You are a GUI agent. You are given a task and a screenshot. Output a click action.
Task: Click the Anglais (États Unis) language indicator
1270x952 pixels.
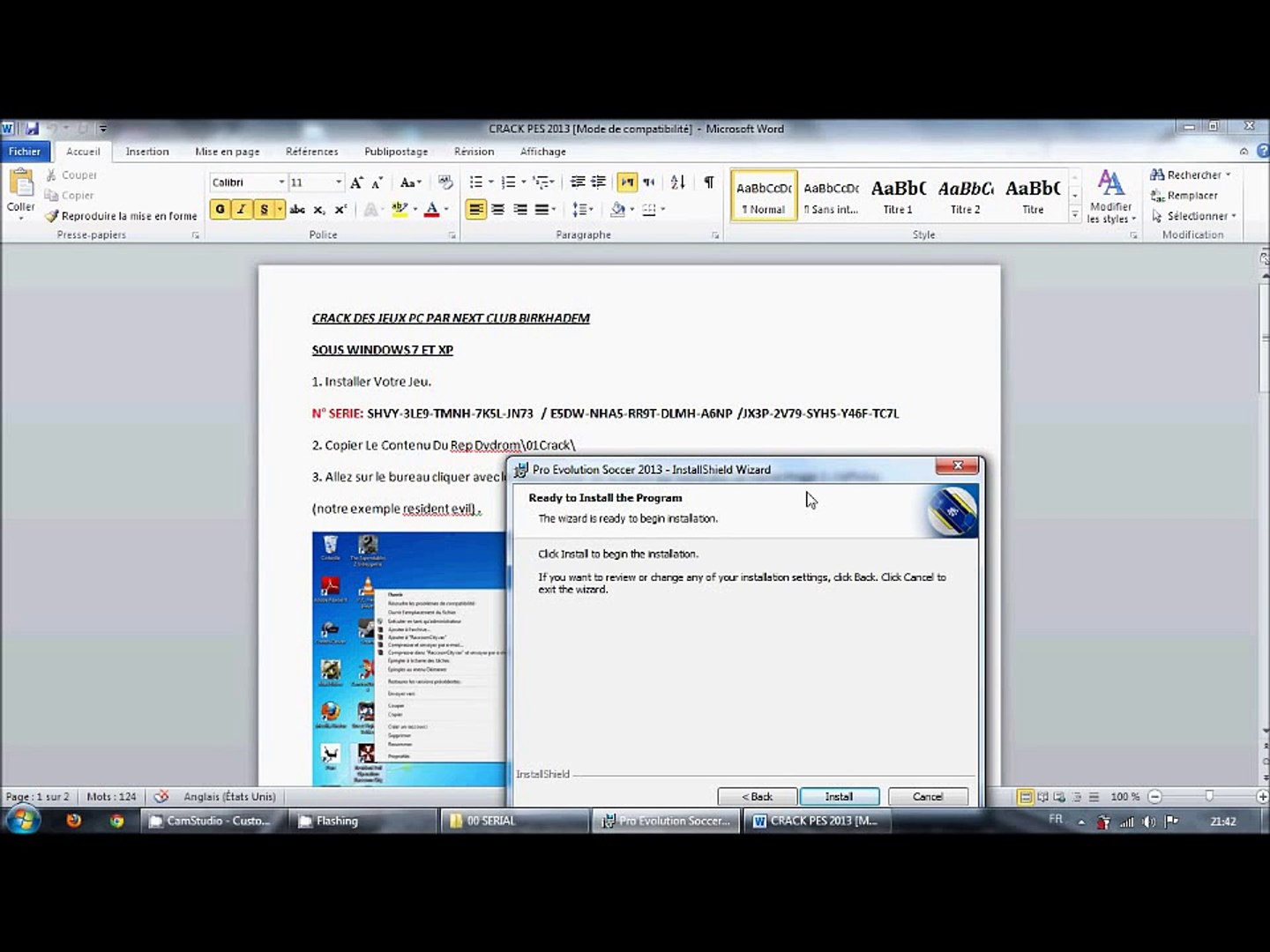[x=229, y=797]
